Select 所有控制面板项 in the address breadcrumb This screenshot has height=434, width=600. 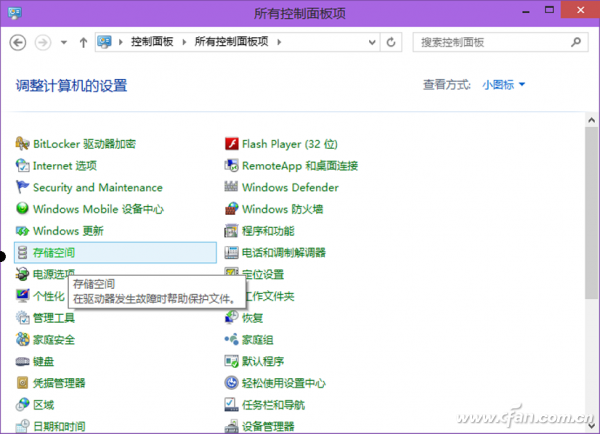[231, 42]
